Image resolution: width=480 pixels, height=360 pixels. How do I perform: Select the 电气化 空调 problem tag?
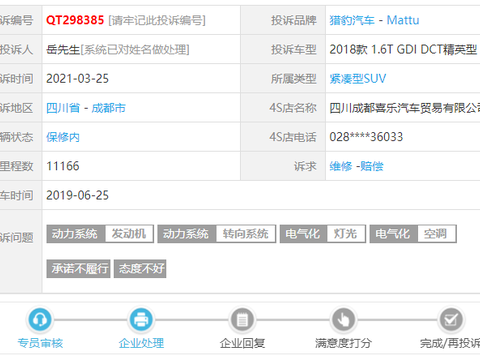click(413, 234)
